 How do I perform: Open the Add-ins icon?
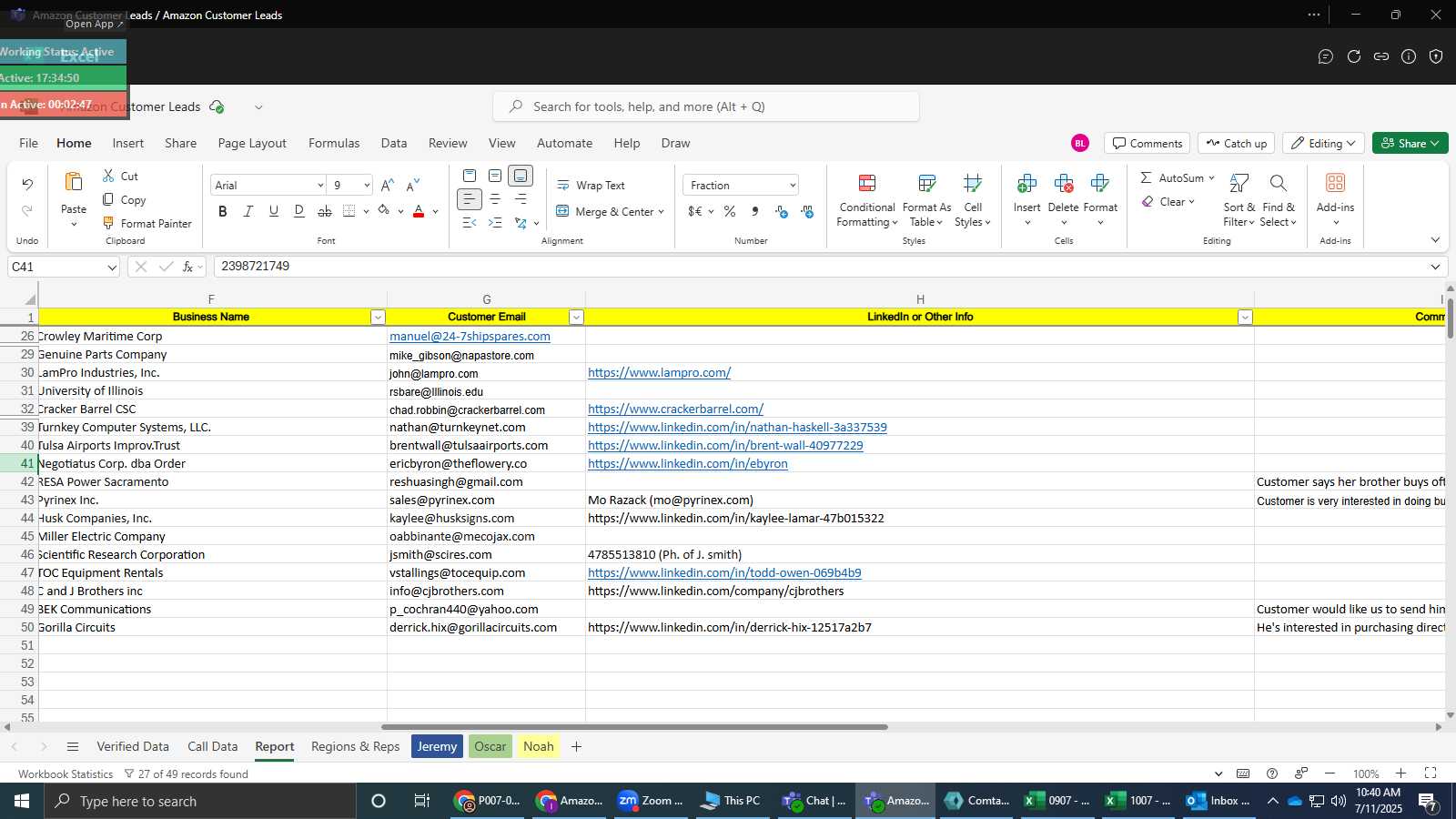coord(1335,183)
